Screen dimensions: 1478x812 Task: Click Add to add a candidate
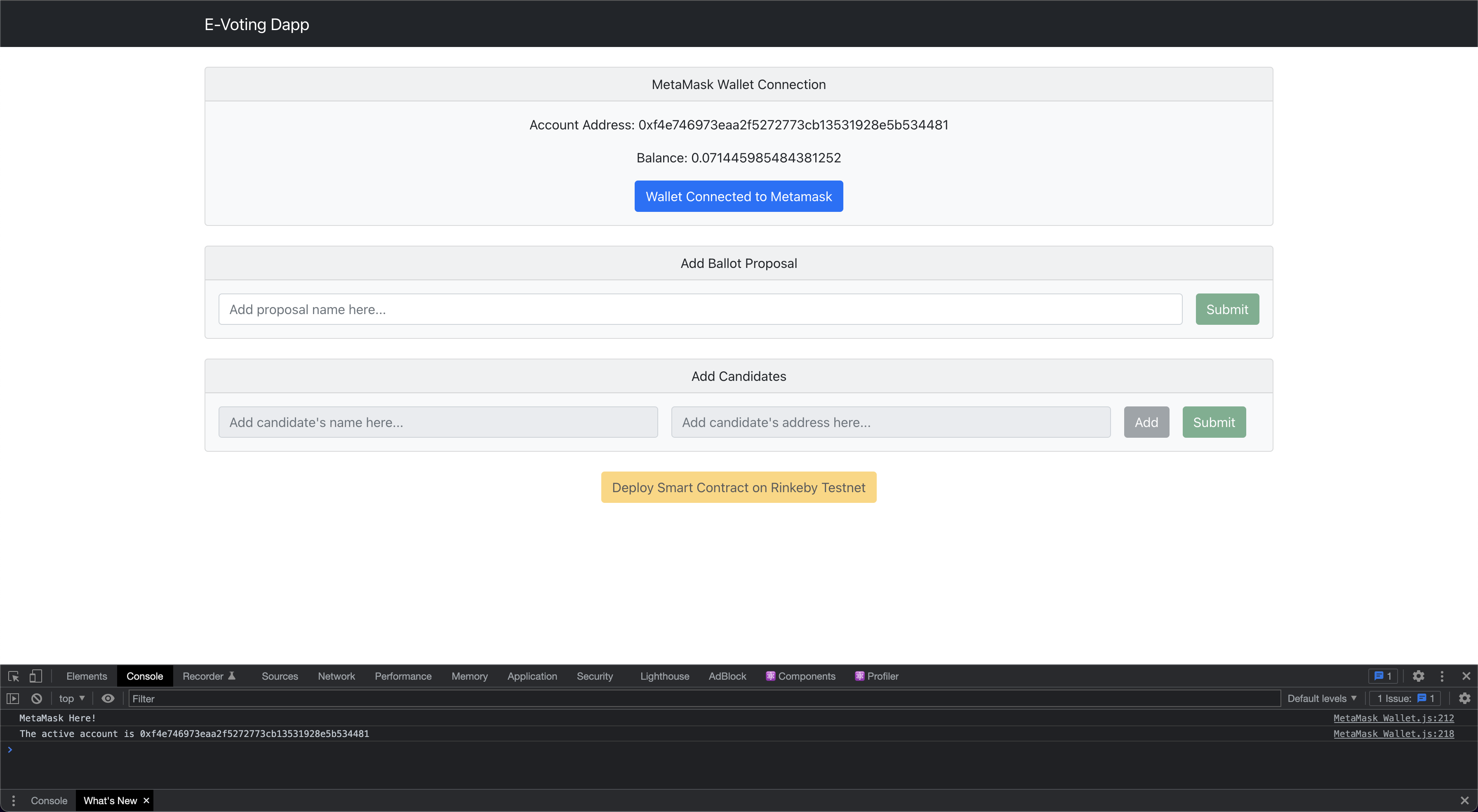pos(1146,422)
